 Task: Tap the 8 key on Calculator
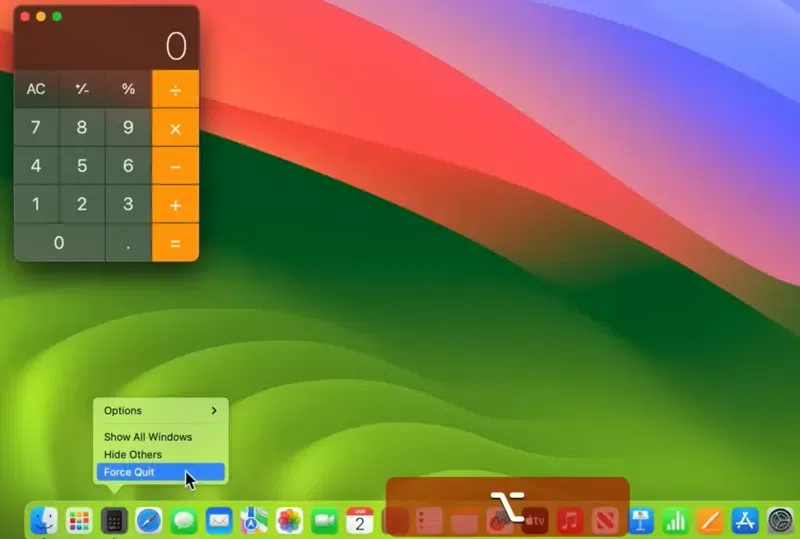tap(82, 128)
